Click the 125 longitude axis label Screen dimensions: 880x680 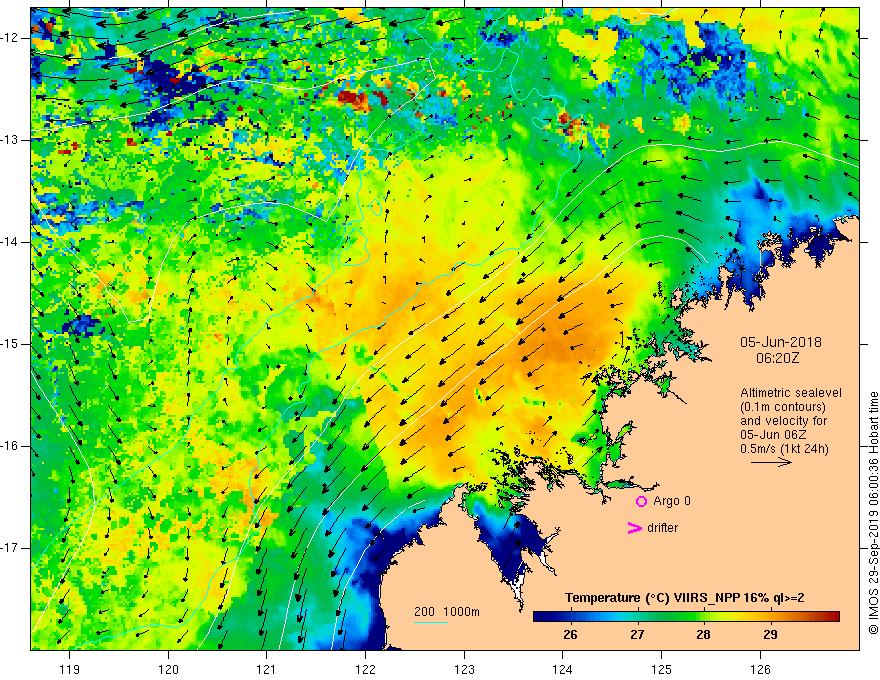pos(661,669)
